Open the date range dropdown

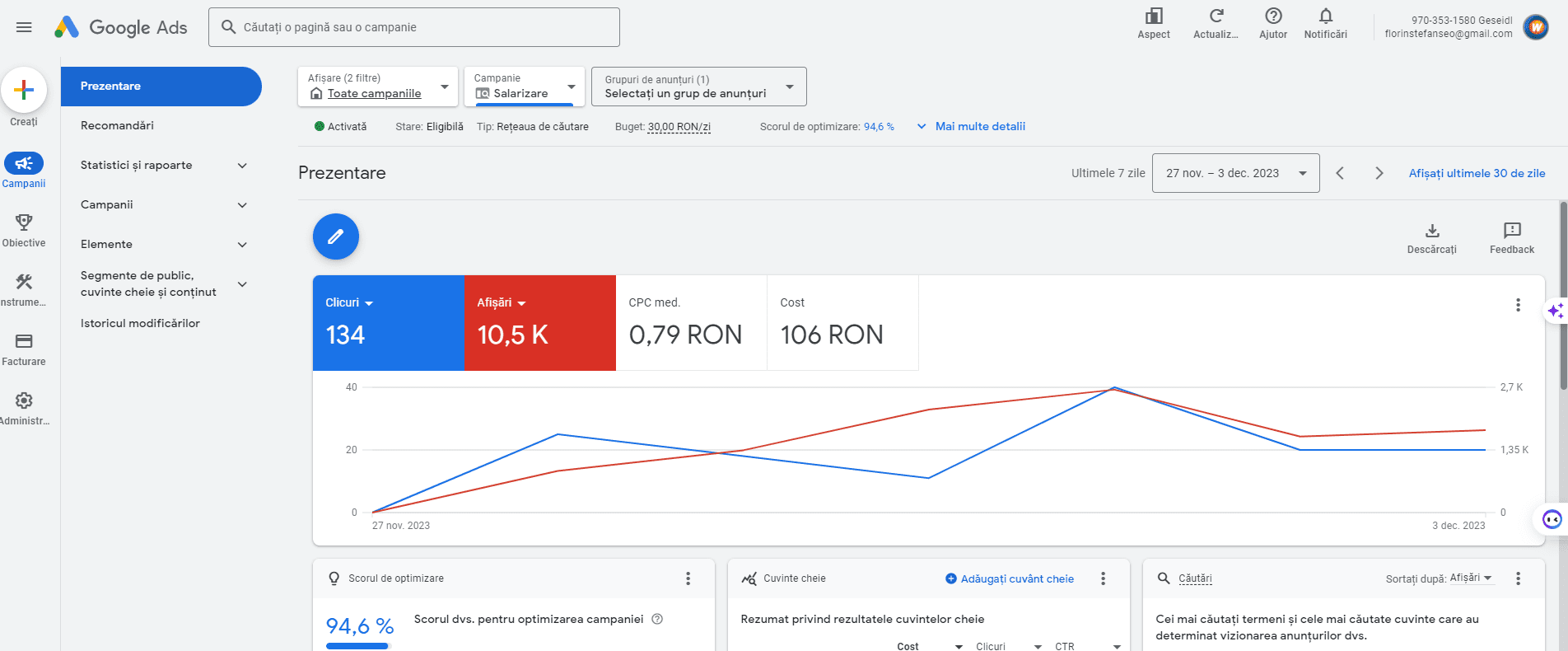(1235, 173)
